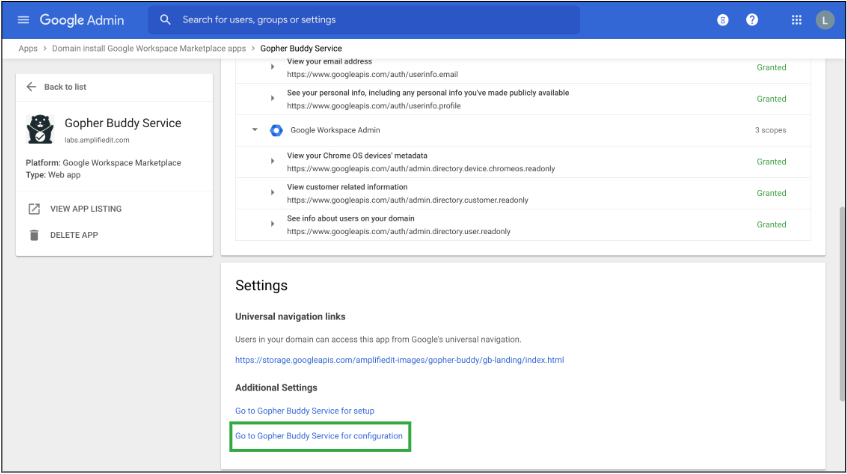The width and height of the screenshot is (847, 474).
Task: Click the 3 scopes label
Action: coord(770,130)
